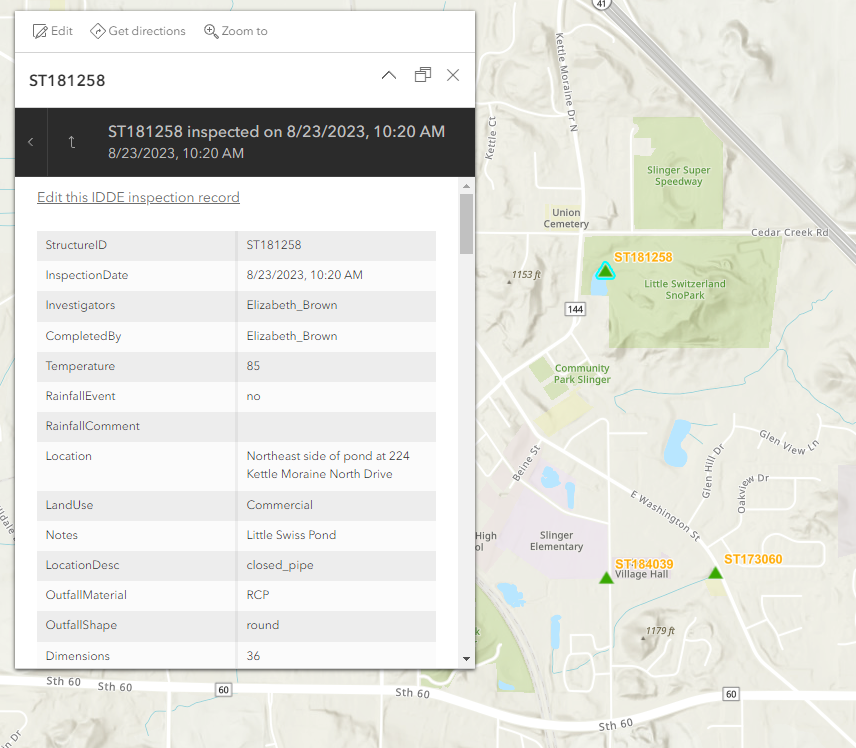856x748 pixels.
Task: Open Edit this IDDE inspection record link
Action: (138, 197)
